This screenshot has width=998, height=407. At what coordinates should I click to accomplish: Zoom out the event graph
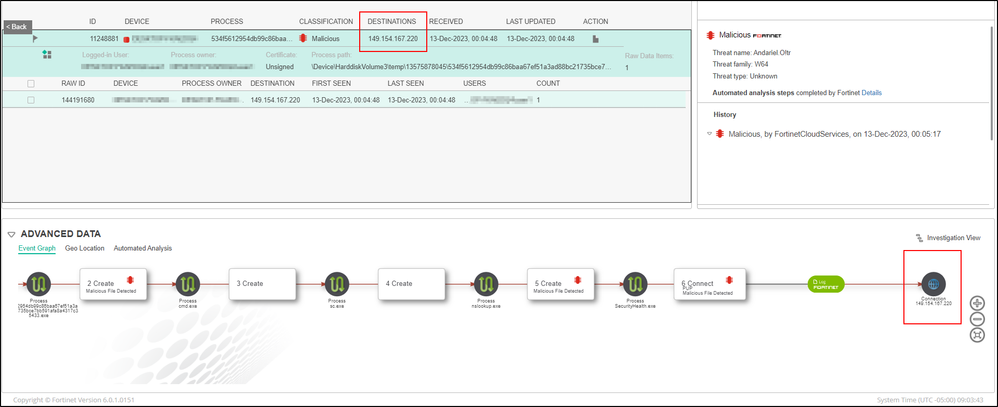click(978, 319)
